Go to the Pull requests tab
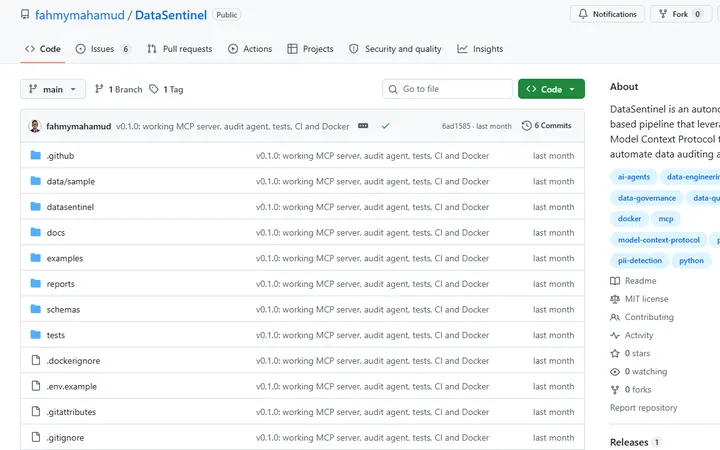The image size is (720, 450). coord(180,49)
